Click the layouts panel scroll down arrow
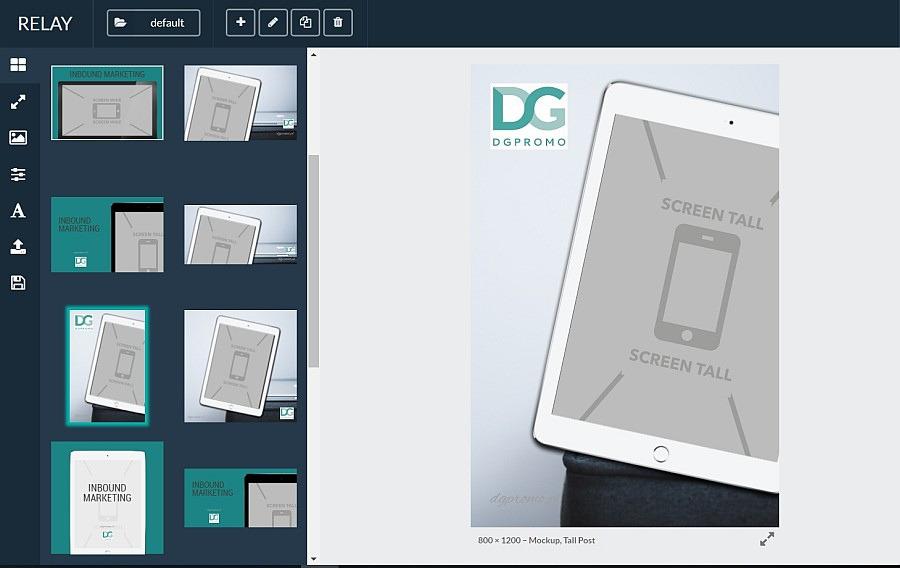Screen dimensions: 900x568 313,559
